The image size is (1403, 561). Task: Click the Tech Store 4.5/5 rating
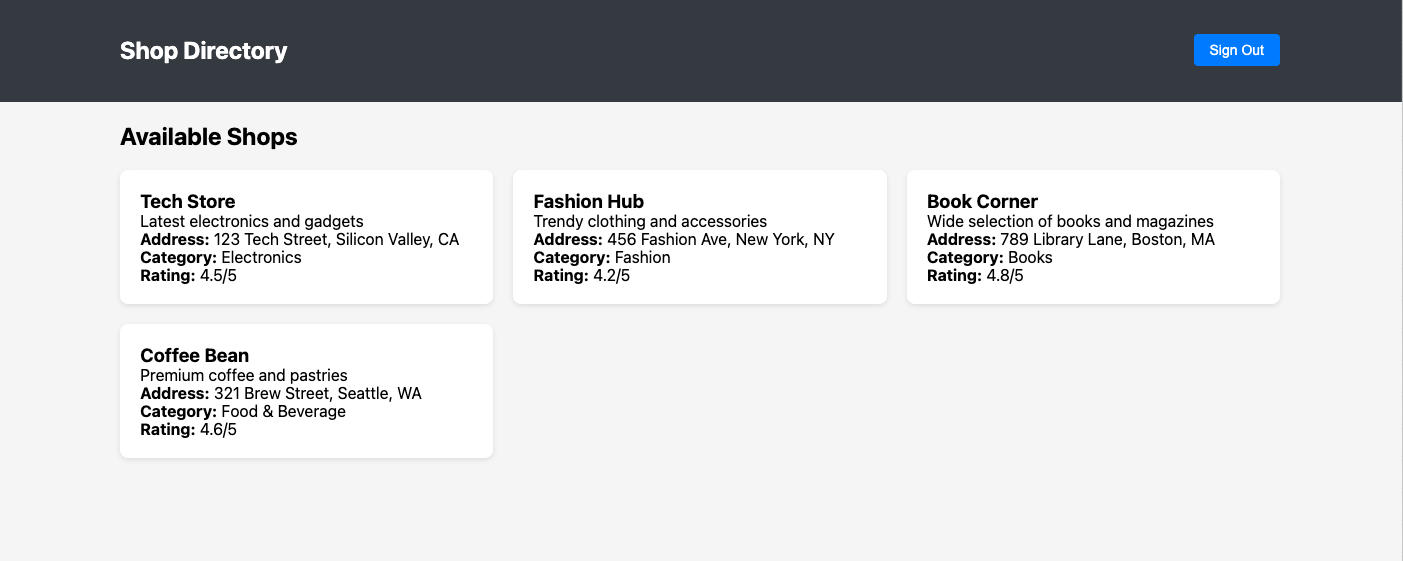pos(188,275)
